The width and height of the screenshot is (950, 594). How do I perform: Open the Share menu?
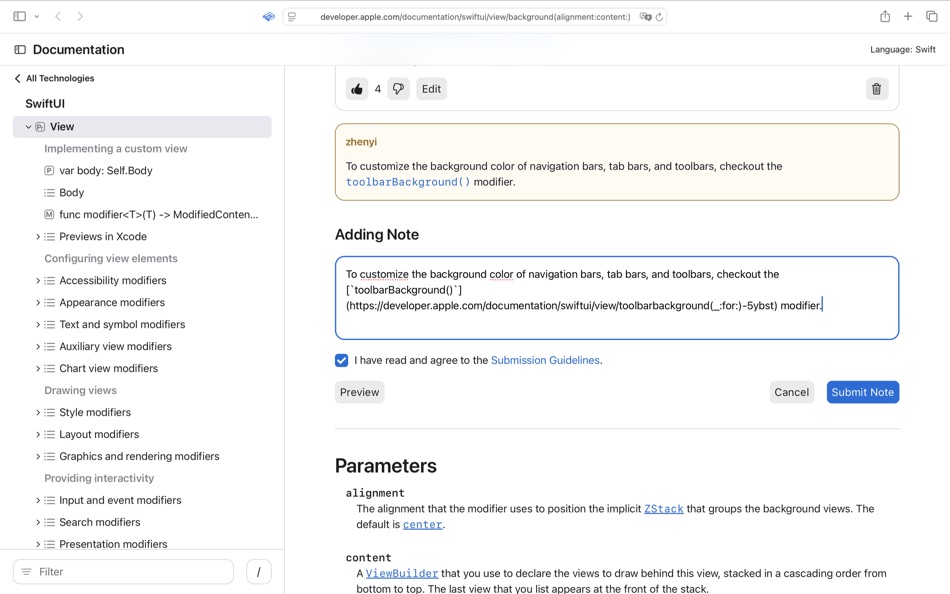[885, 16]
